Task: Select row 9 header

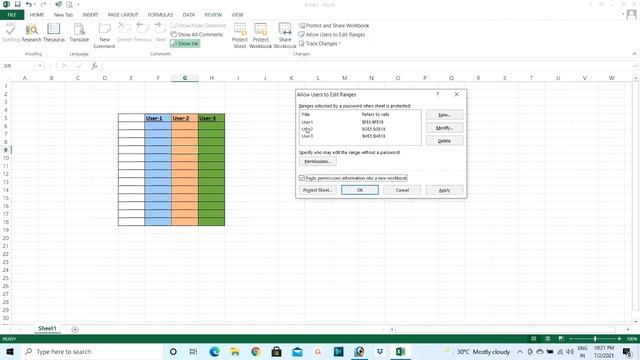Action: [6, 150]
